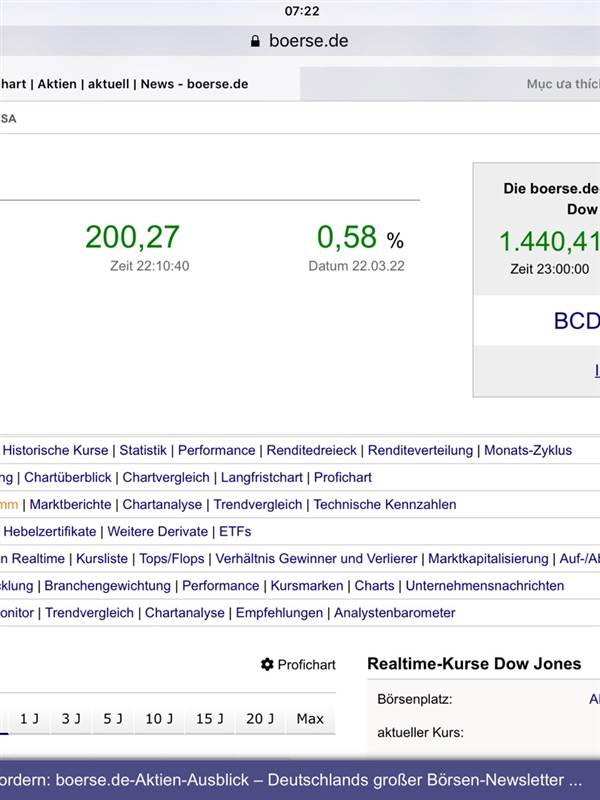
Task: Click the Realtime-Kurse Dow Jones heading
Action: (474, 664)
